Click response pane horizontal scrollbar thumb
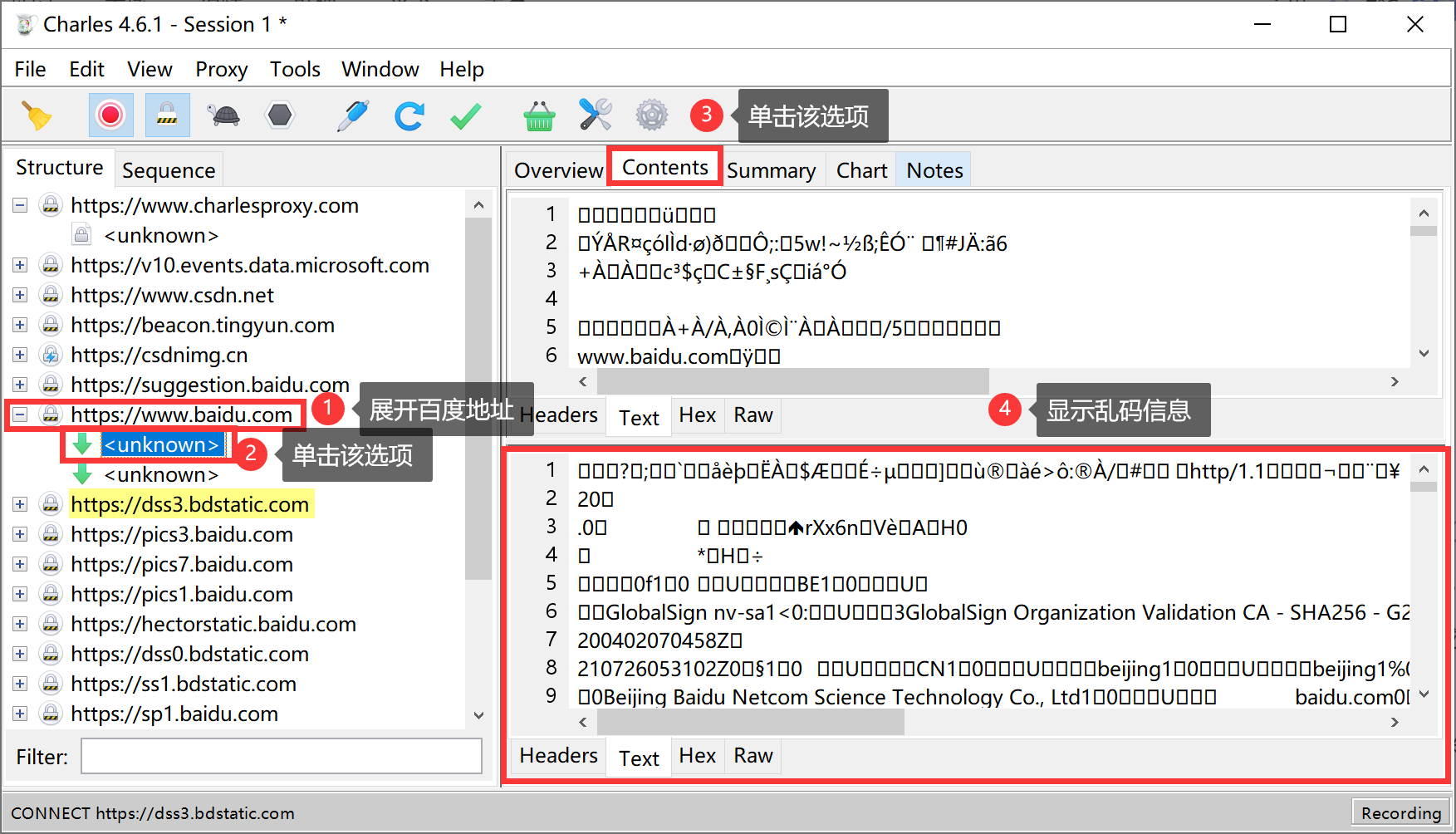The height and width of the screenshot is (834, 1456). click(x=751, y=722)
